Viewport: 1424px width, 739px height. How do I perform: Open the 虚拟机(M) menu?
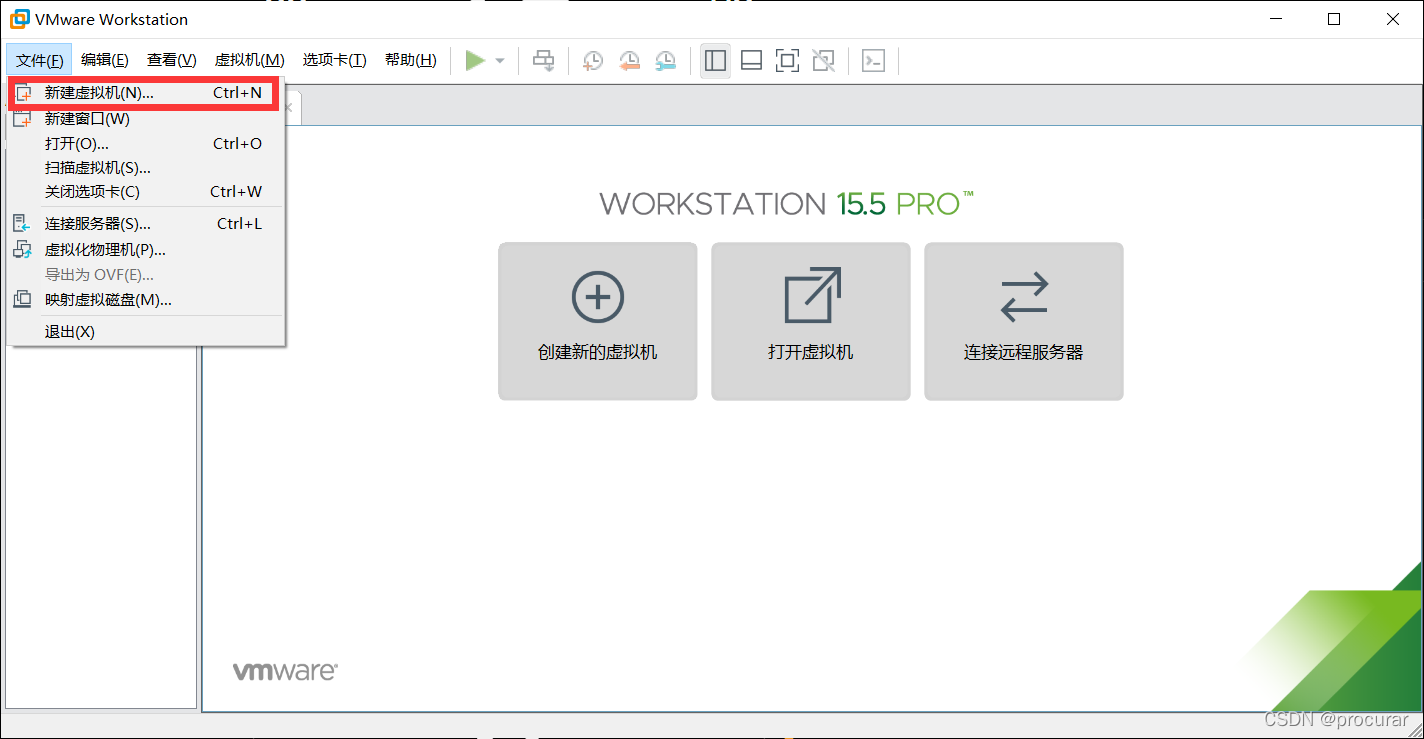[249, 61]
